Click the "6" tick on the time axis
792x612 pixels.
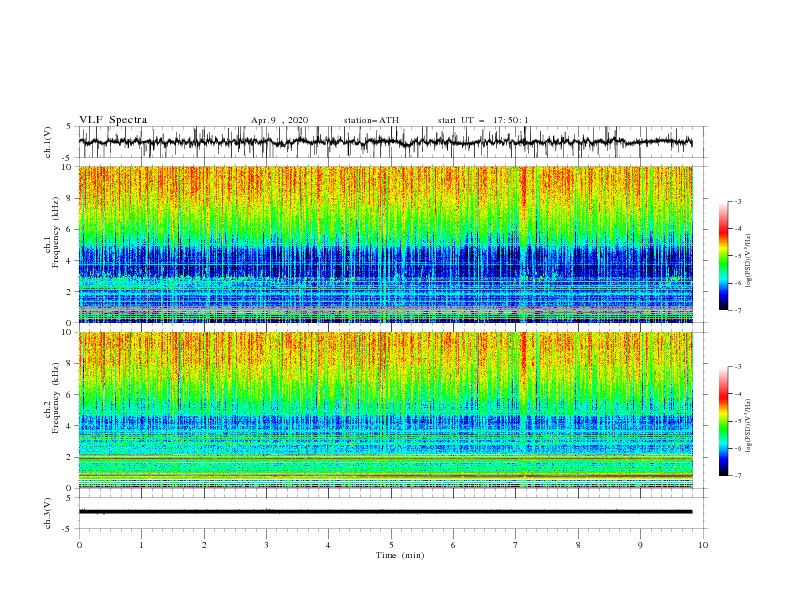[x=453, y=545]
